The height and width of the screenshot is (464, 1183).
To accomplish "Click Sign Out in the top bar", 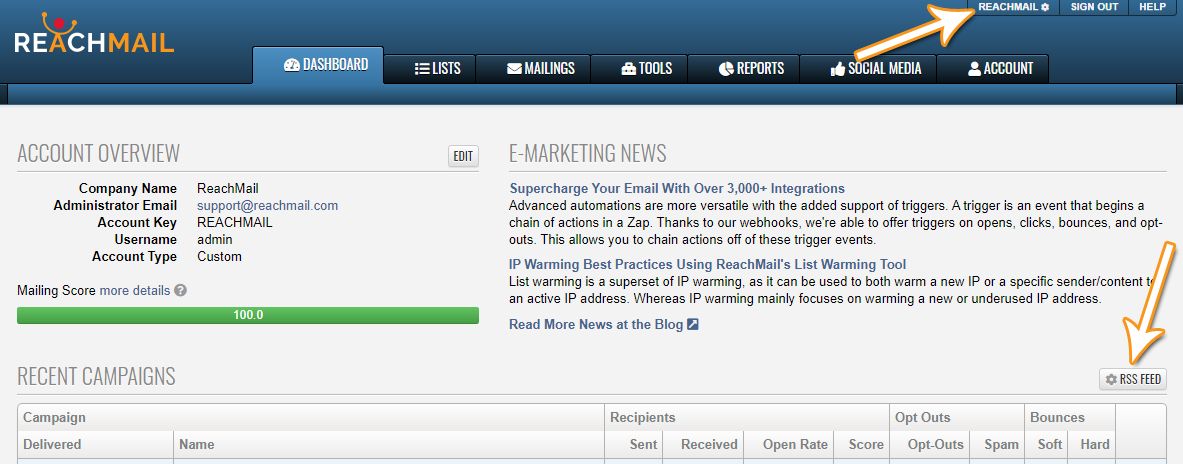I will click(x=1094, y=7).
